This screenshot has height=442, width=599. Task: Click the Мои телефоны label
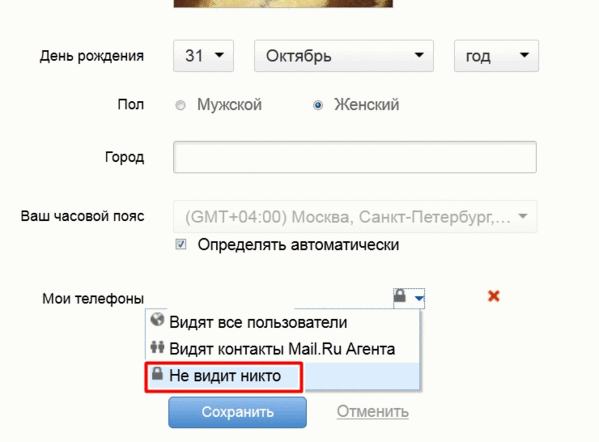[x=93, y=299]
